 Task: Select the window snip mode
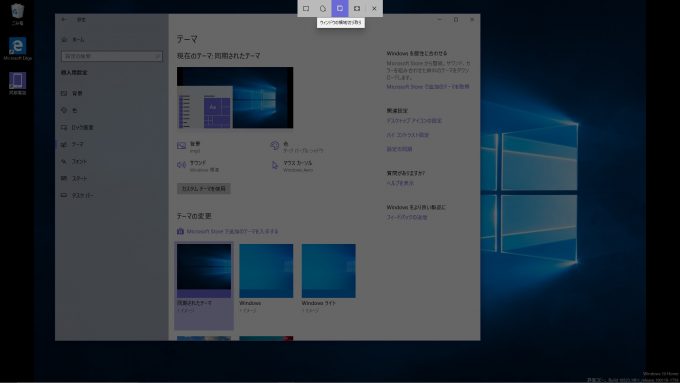click(340, 8)
